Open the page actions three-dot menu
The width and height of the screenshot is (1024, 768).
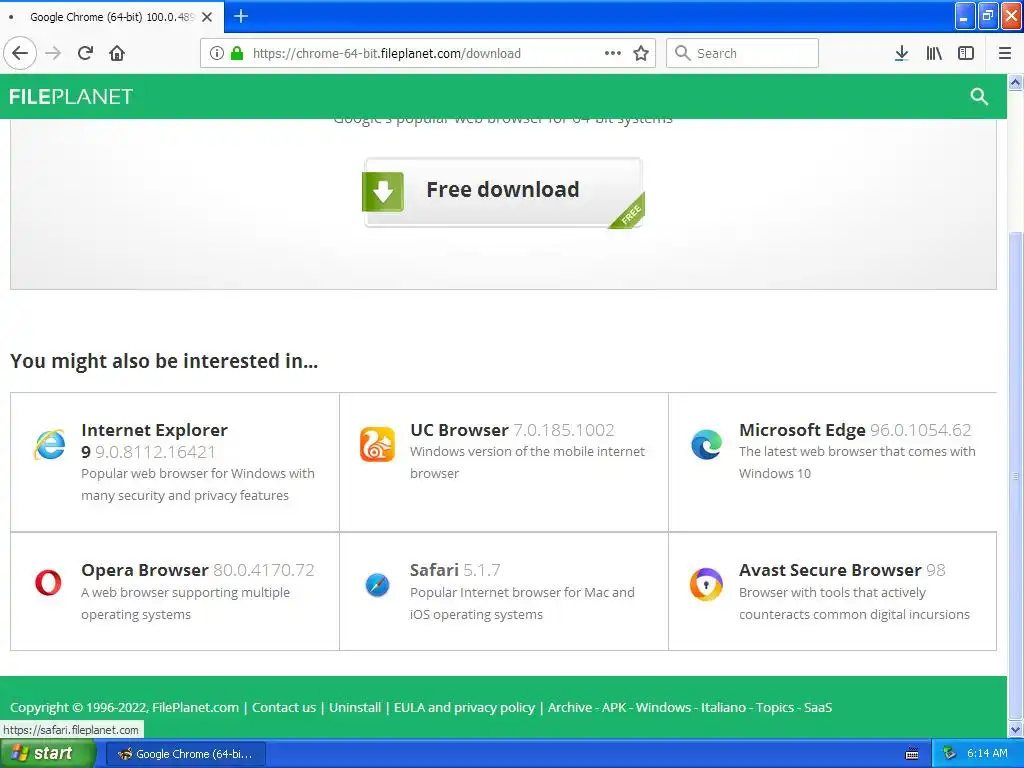point(613,54)
